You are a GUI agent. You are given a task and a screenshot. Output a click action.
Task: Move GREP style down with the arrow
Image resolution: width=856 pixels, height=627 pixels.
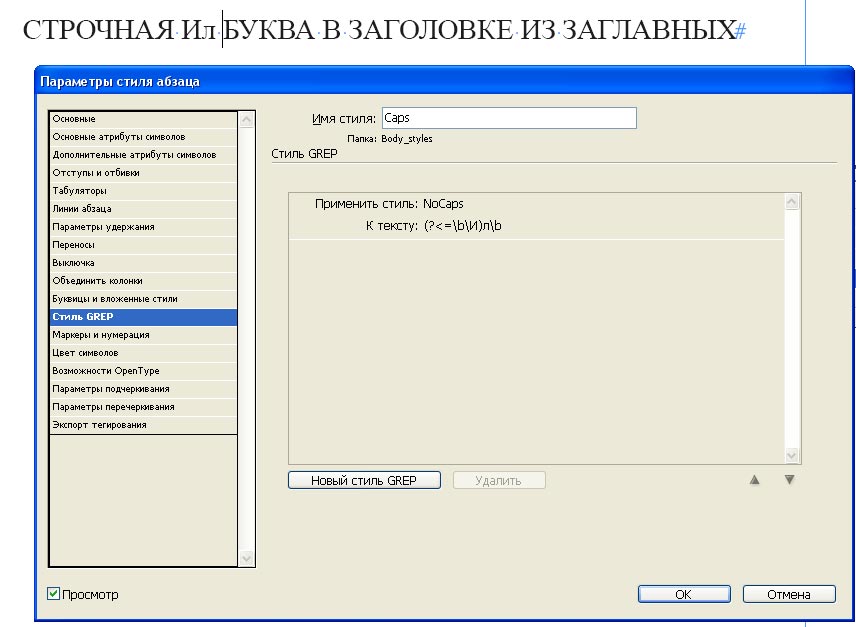[789, 480]
